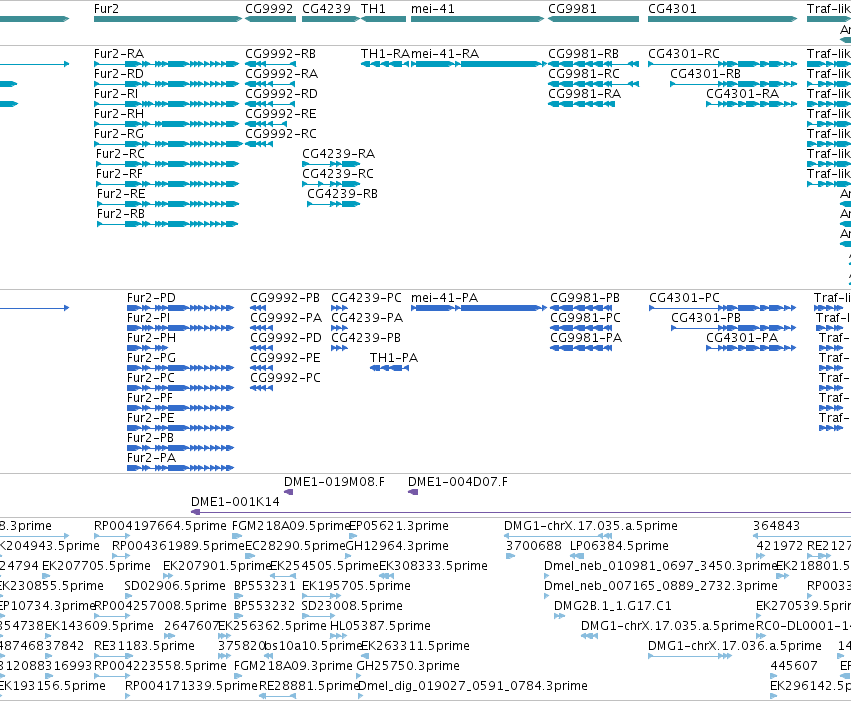This screenshot has height=701, width=851.
Task: Click the TH1-PA protein feature
Action: click(389, 368)
